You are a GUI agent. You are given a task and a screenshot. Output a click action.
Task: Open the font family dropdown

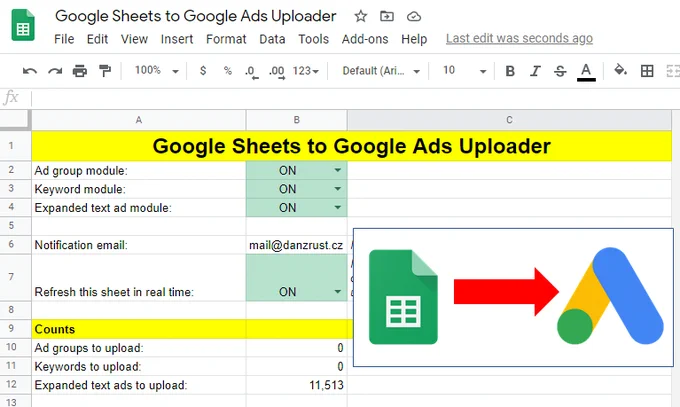point(381,71)
